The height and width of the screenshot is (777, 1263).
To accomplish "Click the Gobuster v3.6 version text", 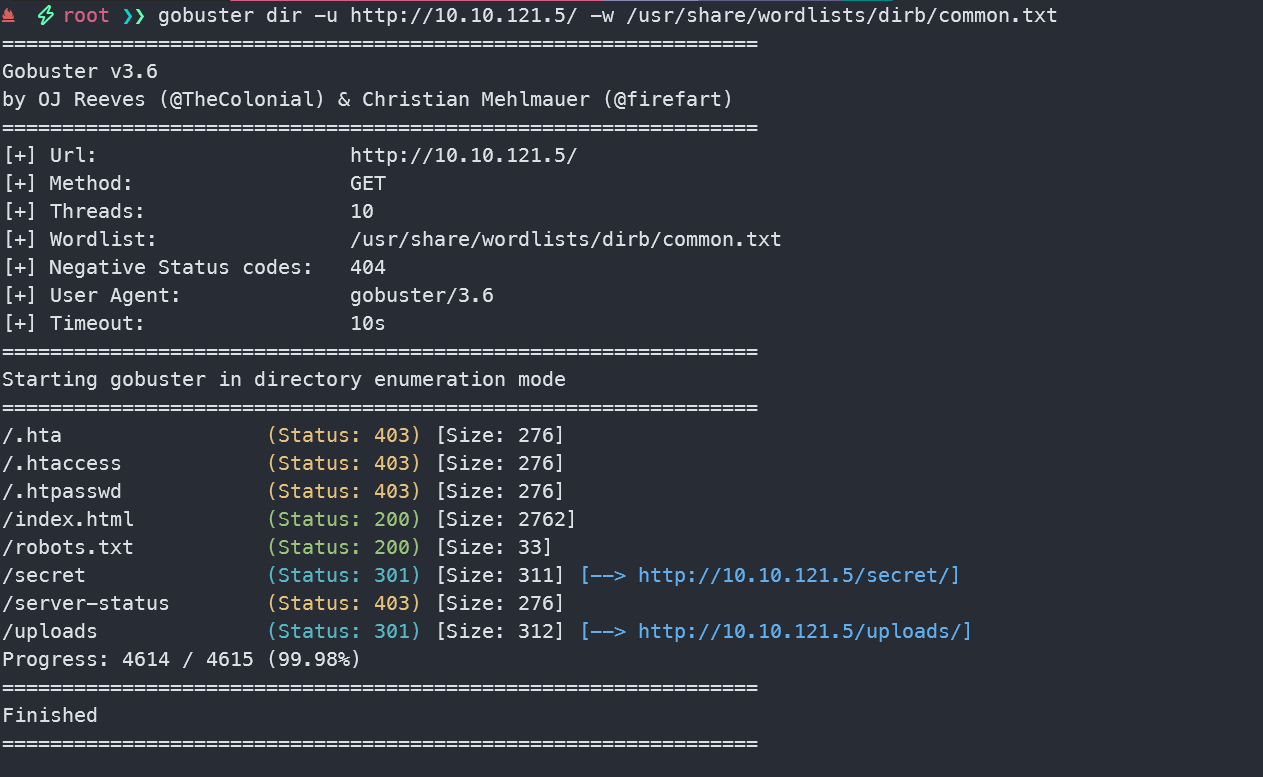I will 80,72.
